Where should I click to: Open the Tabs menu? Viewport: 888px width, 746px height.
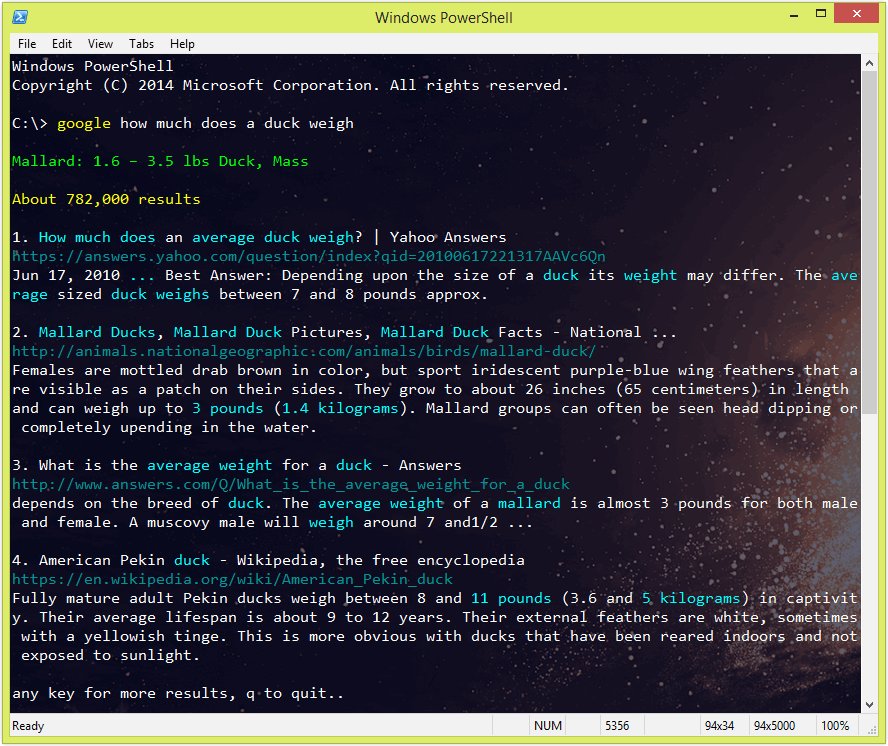(141, 44)
